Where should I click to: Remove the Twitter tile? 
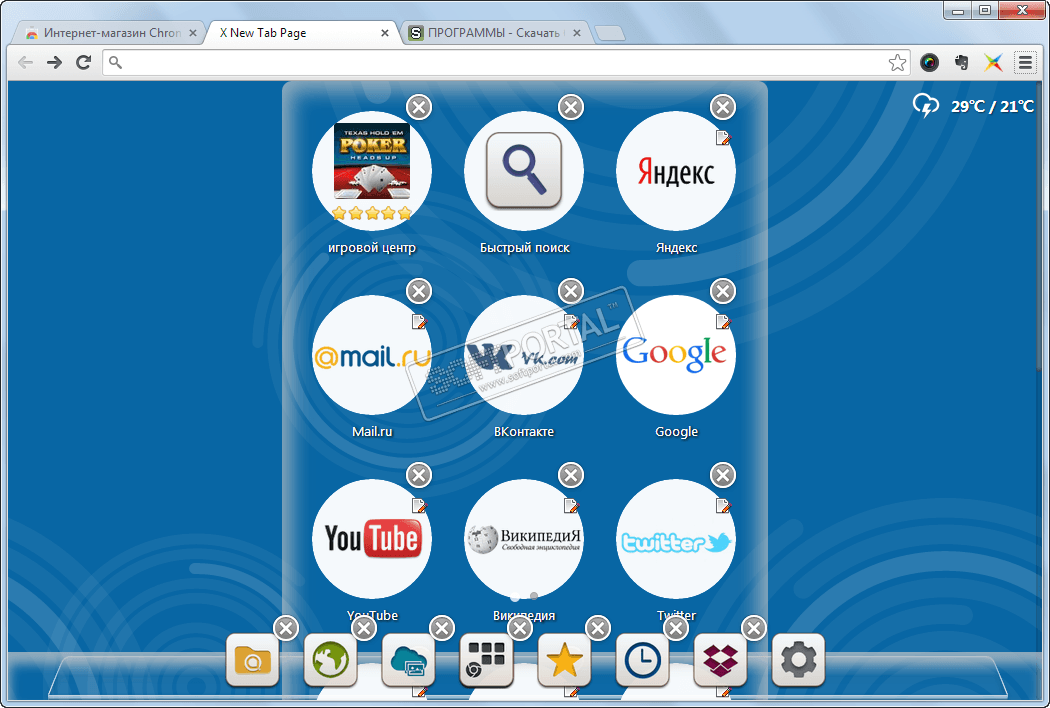pos(723,476)
